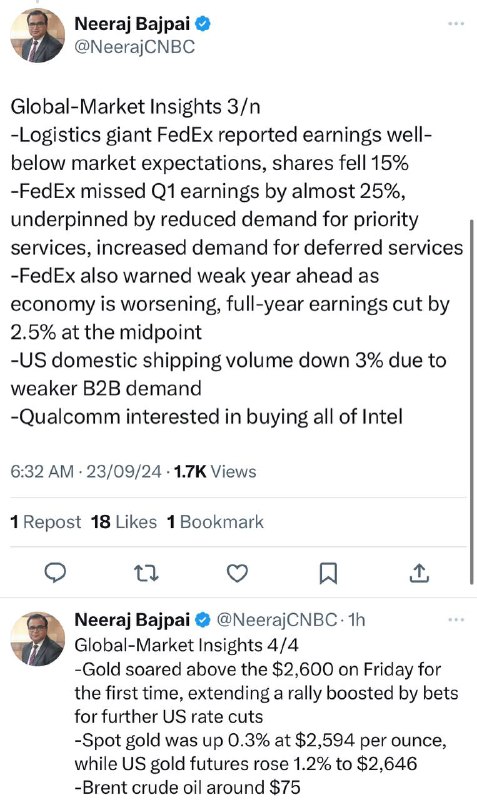
Task: Open the profile photo on the 4/4 tweet
Action: pyautogui.click(x=38, y=639)
